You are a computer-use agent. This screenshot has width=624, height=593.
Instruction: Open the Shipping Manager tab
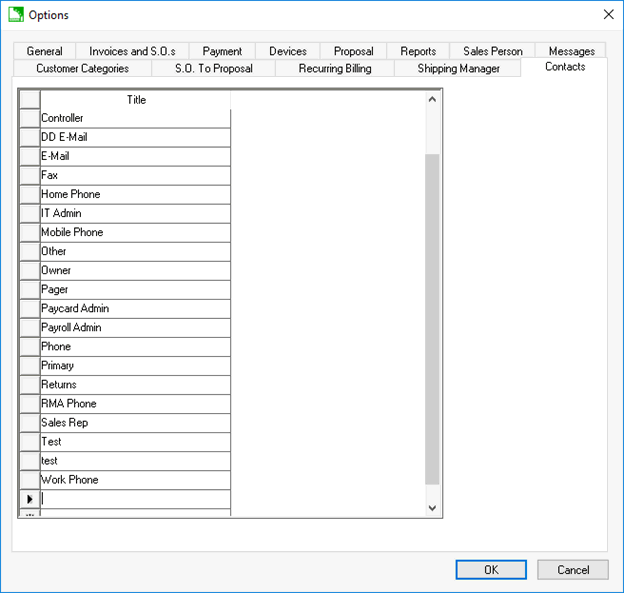tap(457, 69)
